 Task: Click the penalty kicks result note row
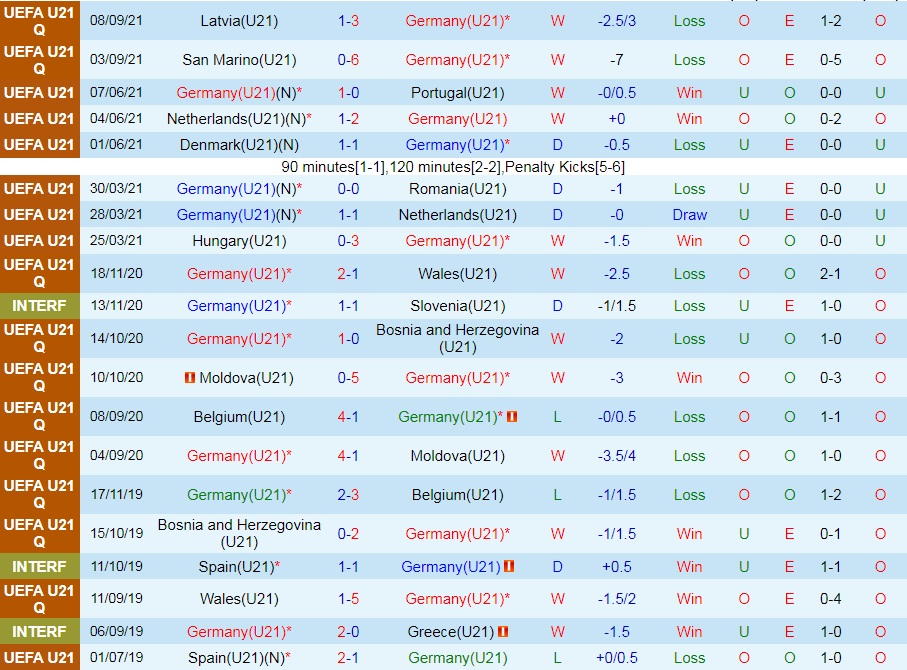[x=453, y=166]
